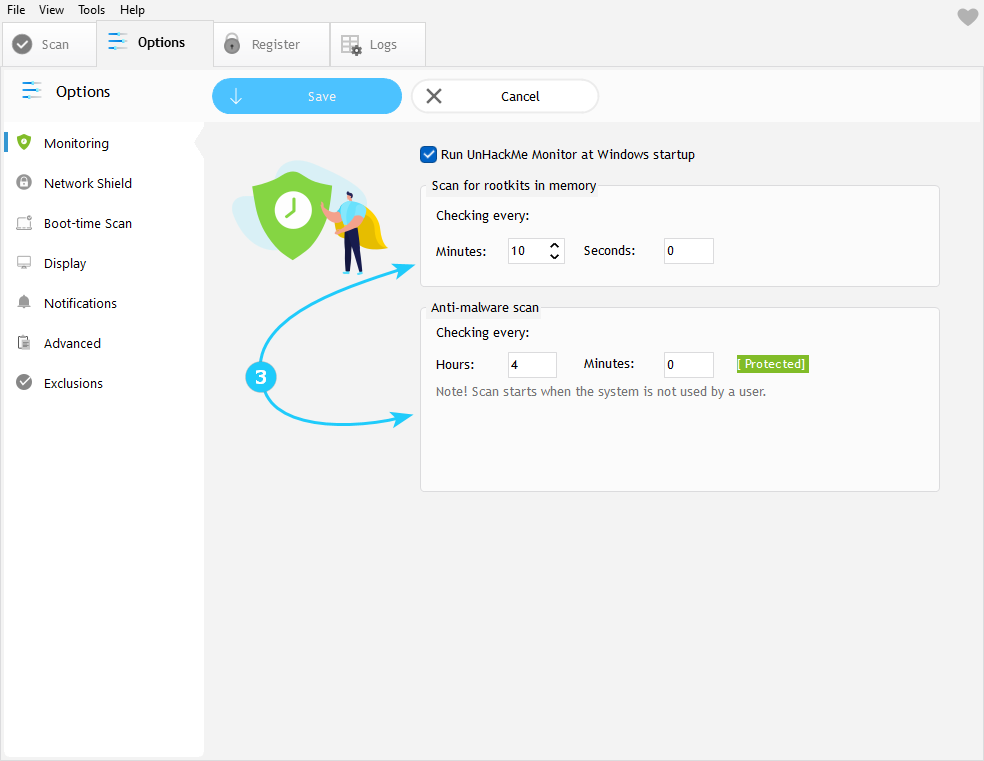
Task: Click the Exclusions checkmark icon
Action: click(x=24, y=383)
